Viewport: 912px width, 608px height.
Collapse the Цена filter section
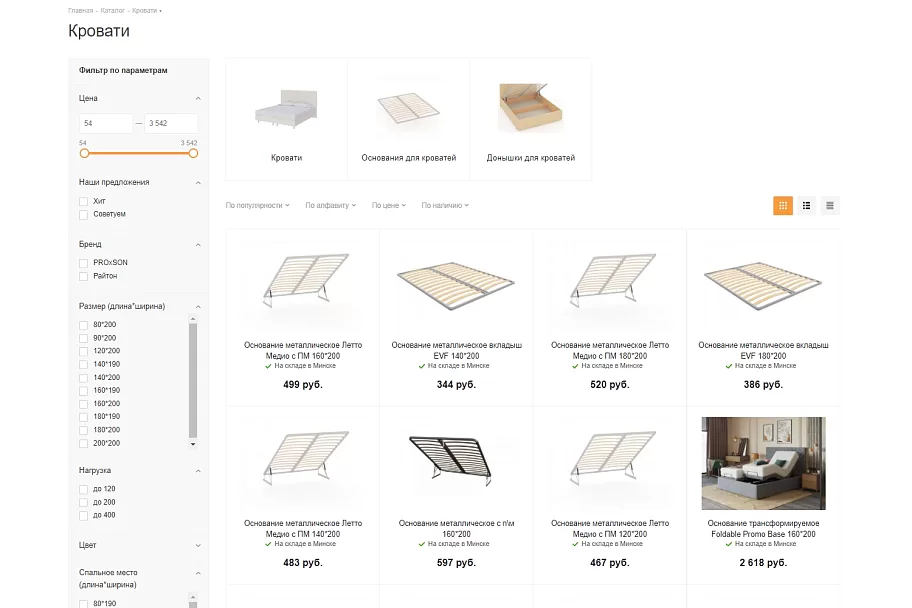point(198,98)
